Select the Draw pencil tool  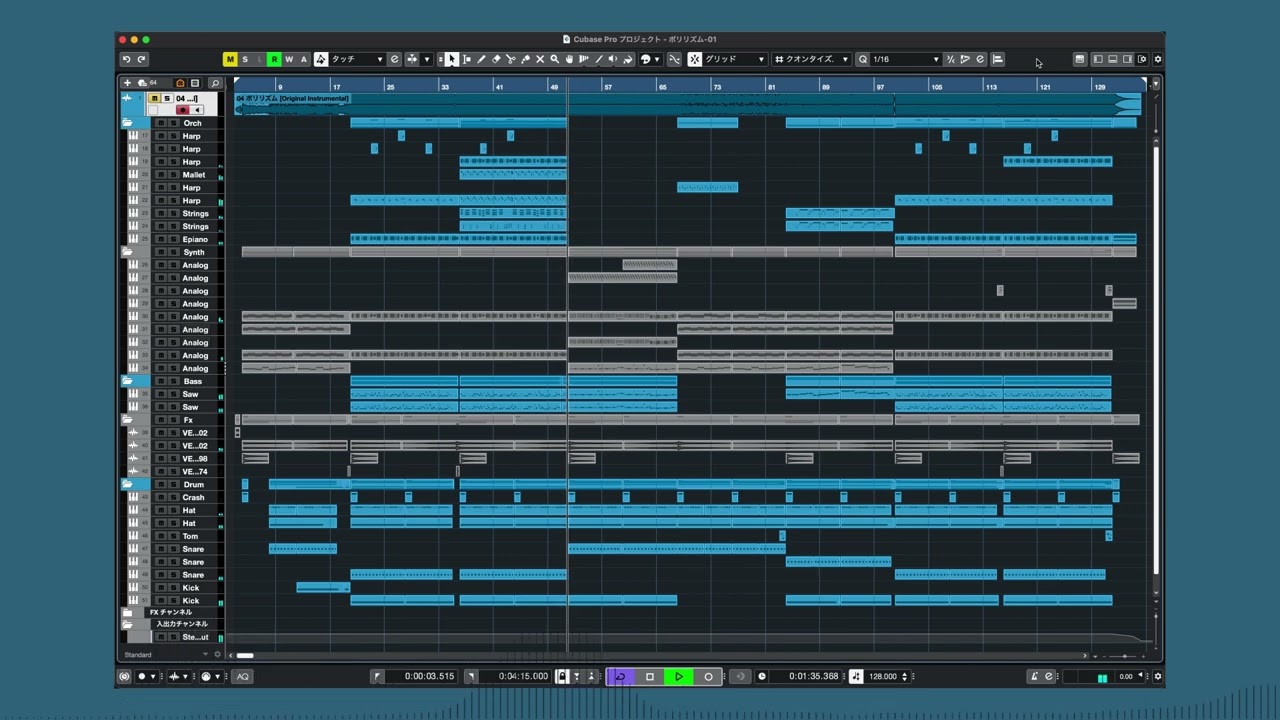pos(481,59)
